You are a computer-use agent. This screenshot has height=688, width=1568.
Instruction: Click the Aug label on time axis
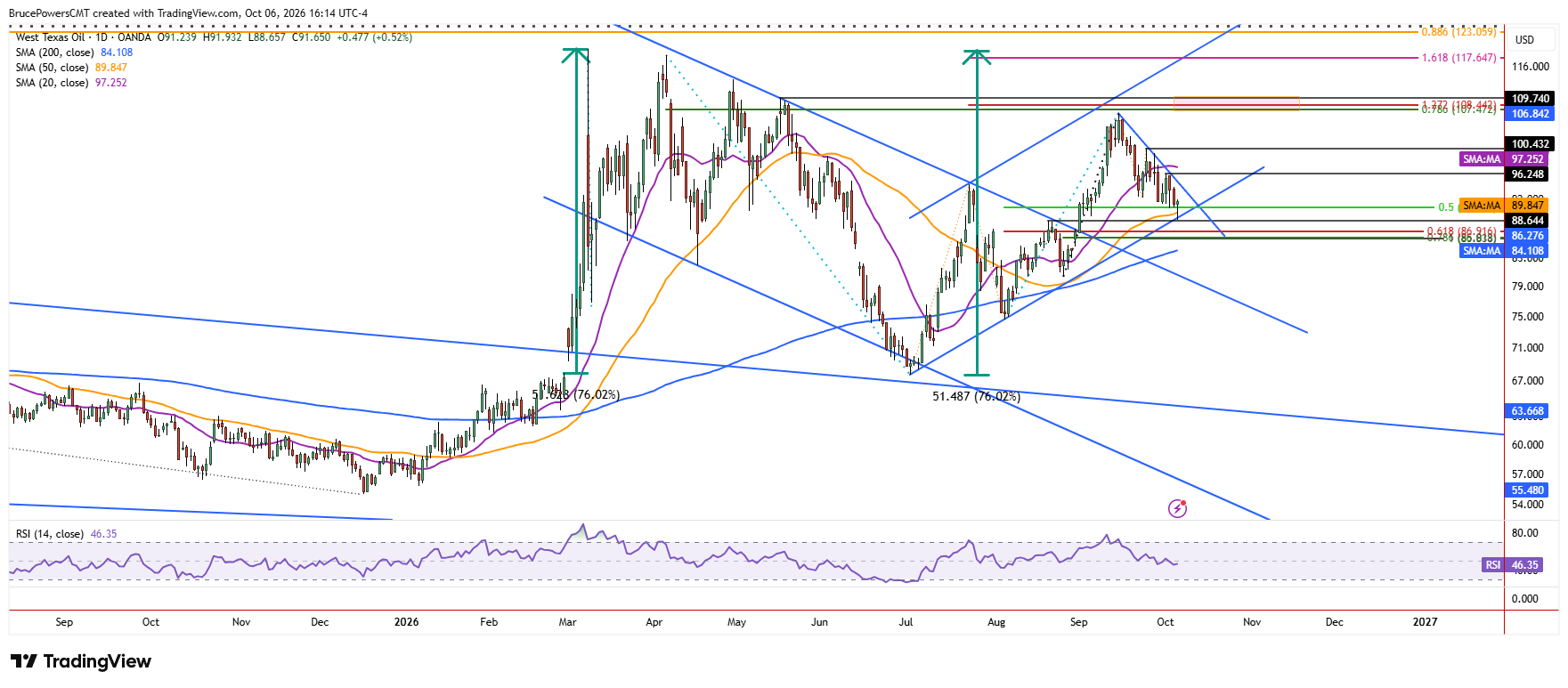click(x=996, y=622)
